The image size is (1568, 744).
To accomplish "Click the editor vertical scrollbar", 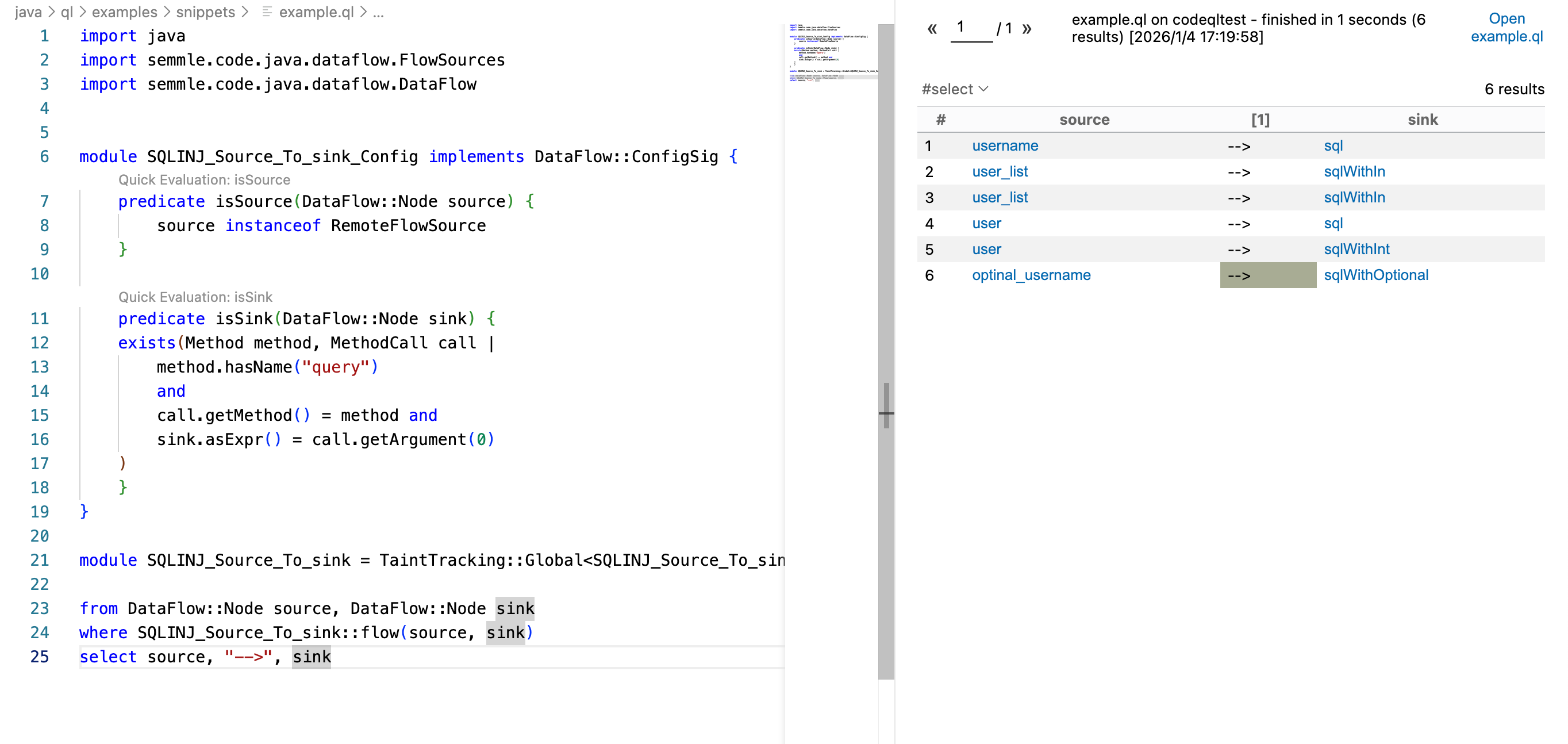I will [x=886, y=244].
